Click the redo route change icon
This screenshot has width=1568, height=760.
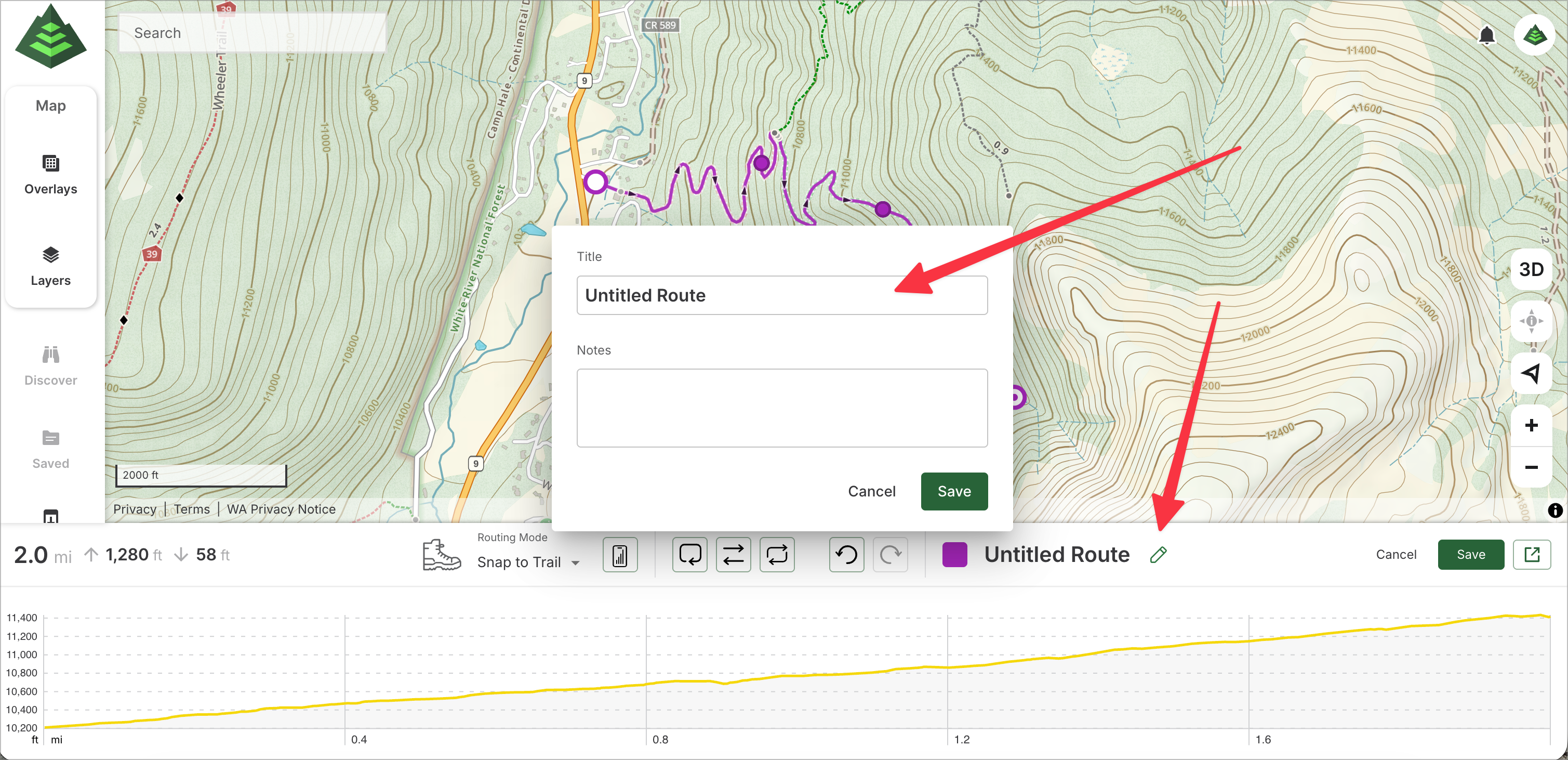[x=890, y=554]
